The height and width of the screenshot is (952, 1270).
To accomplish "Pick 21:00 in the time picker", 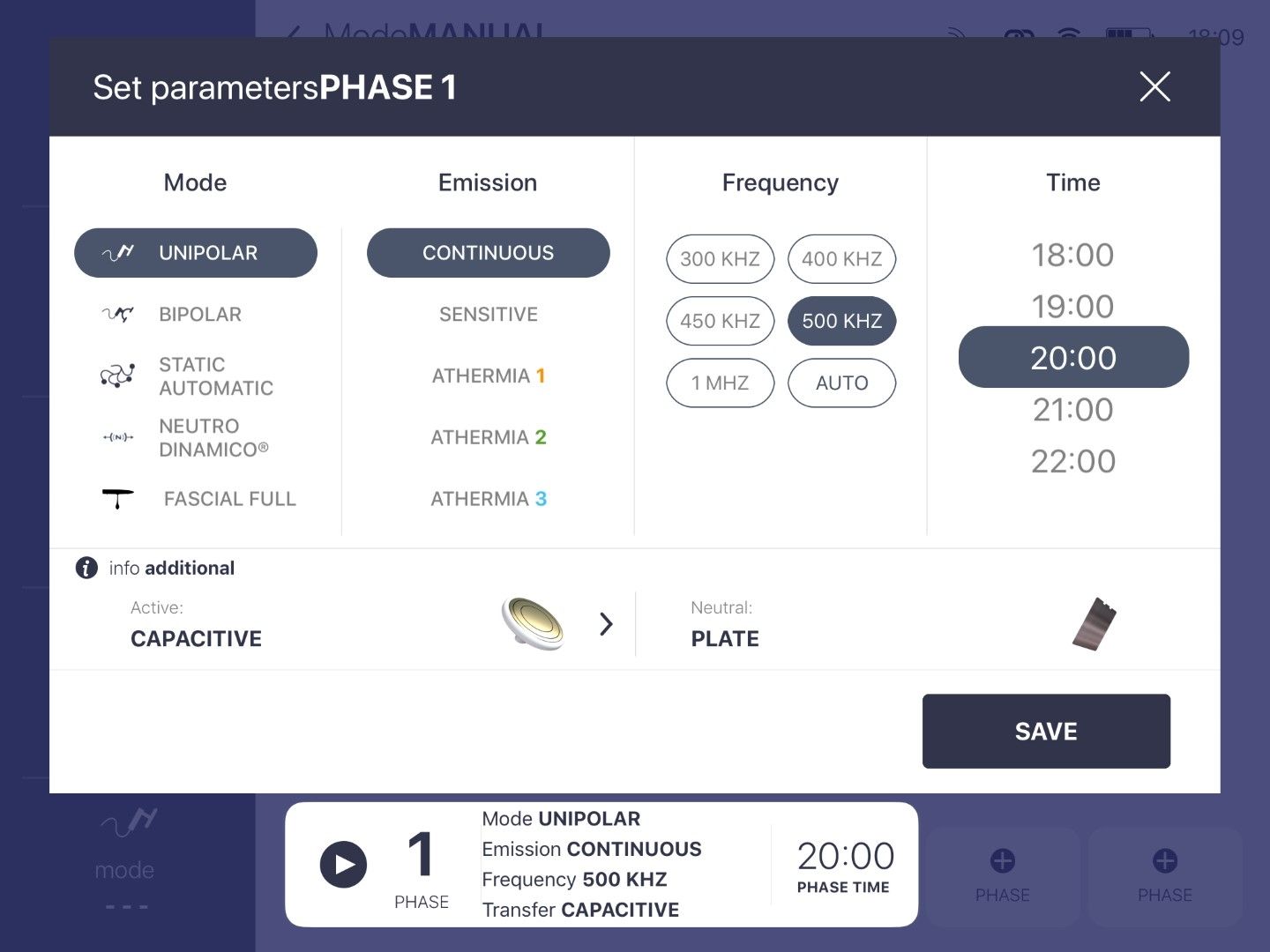I will pyautogui.click(x=1072, y=410).
